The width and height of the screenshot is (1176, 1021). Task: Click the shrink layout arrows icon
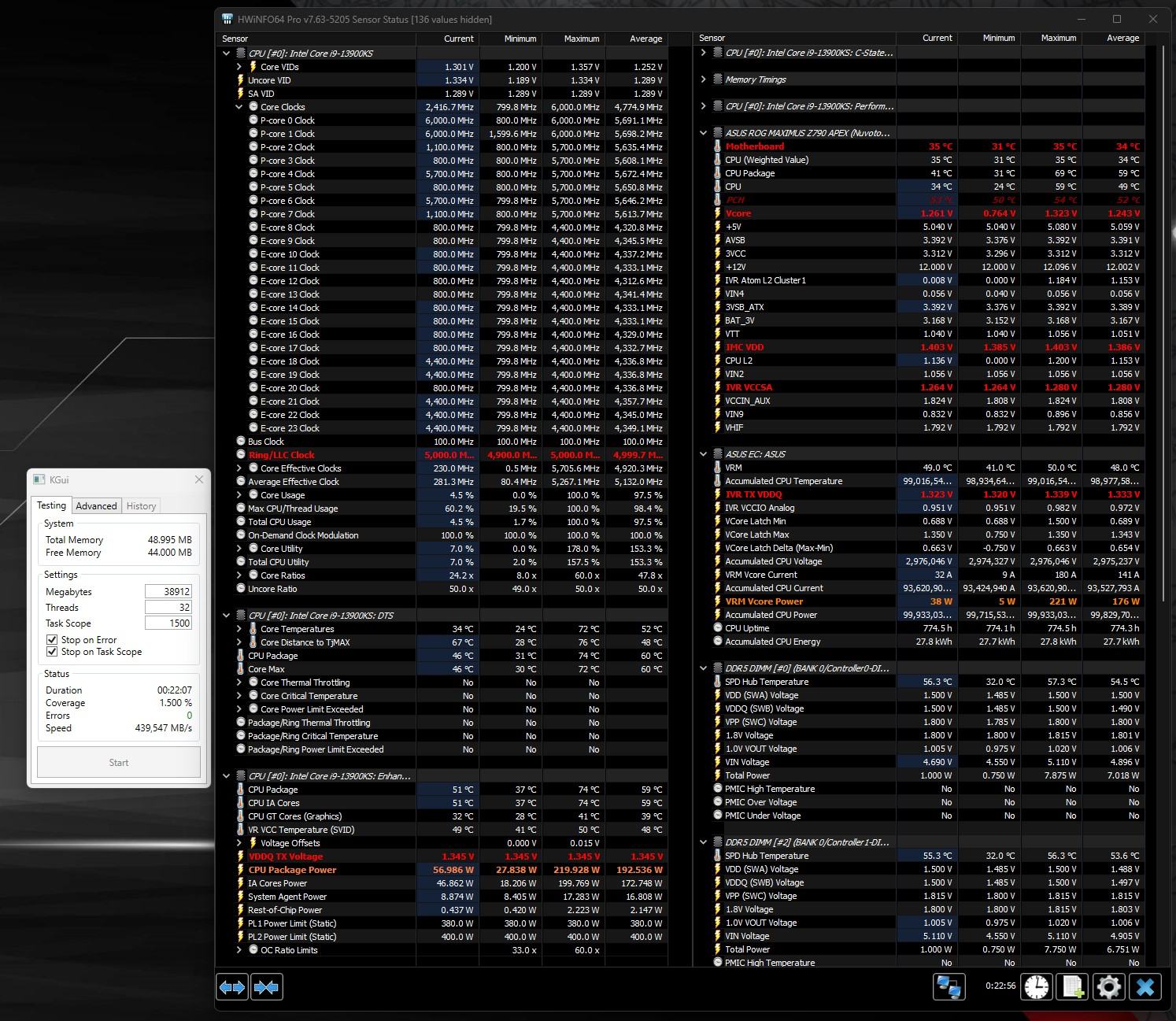click(x=267, y=987)
